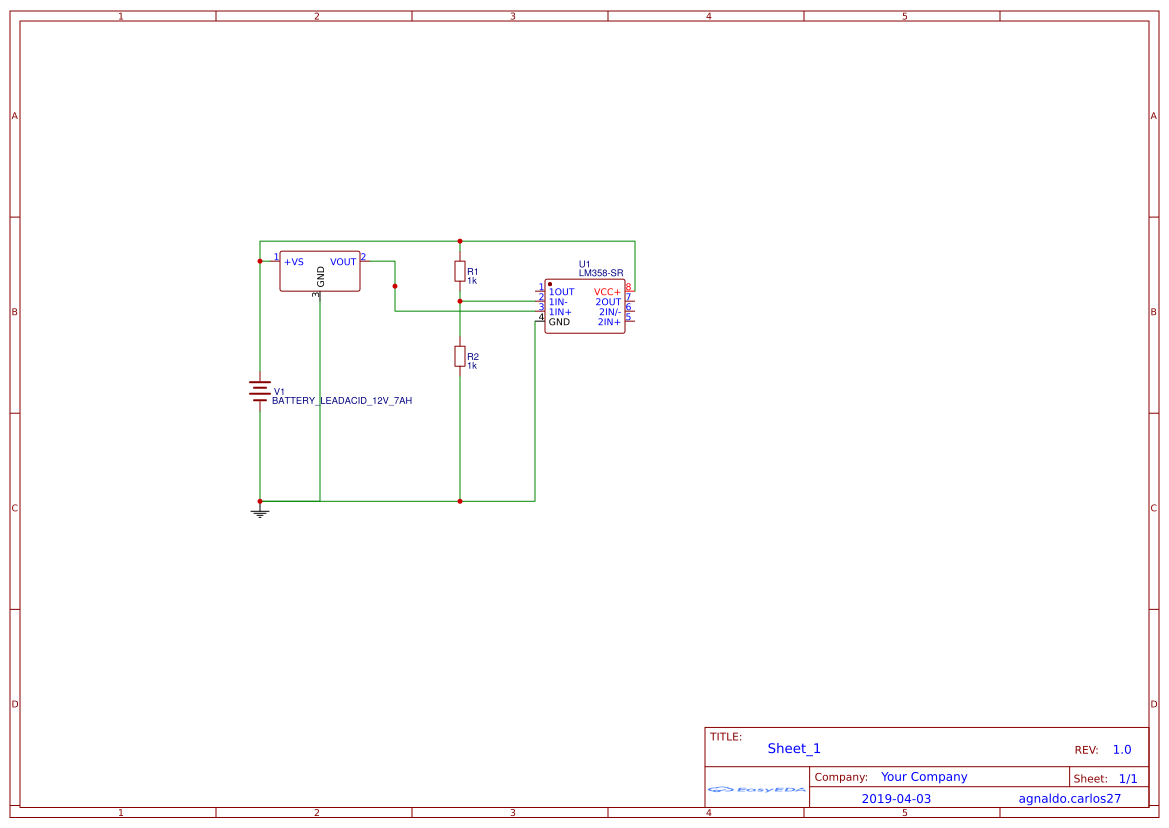
Task: Select the author agnaldo.carlos27 text
Action: click(1070, 799)
